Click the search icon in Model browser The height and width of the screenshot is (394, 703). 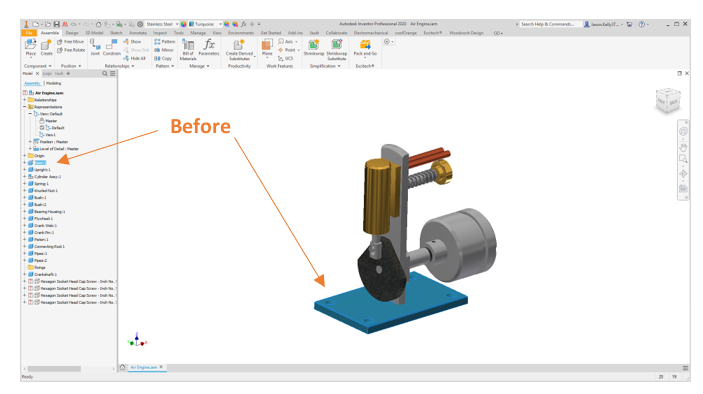(x=105, y=74)
